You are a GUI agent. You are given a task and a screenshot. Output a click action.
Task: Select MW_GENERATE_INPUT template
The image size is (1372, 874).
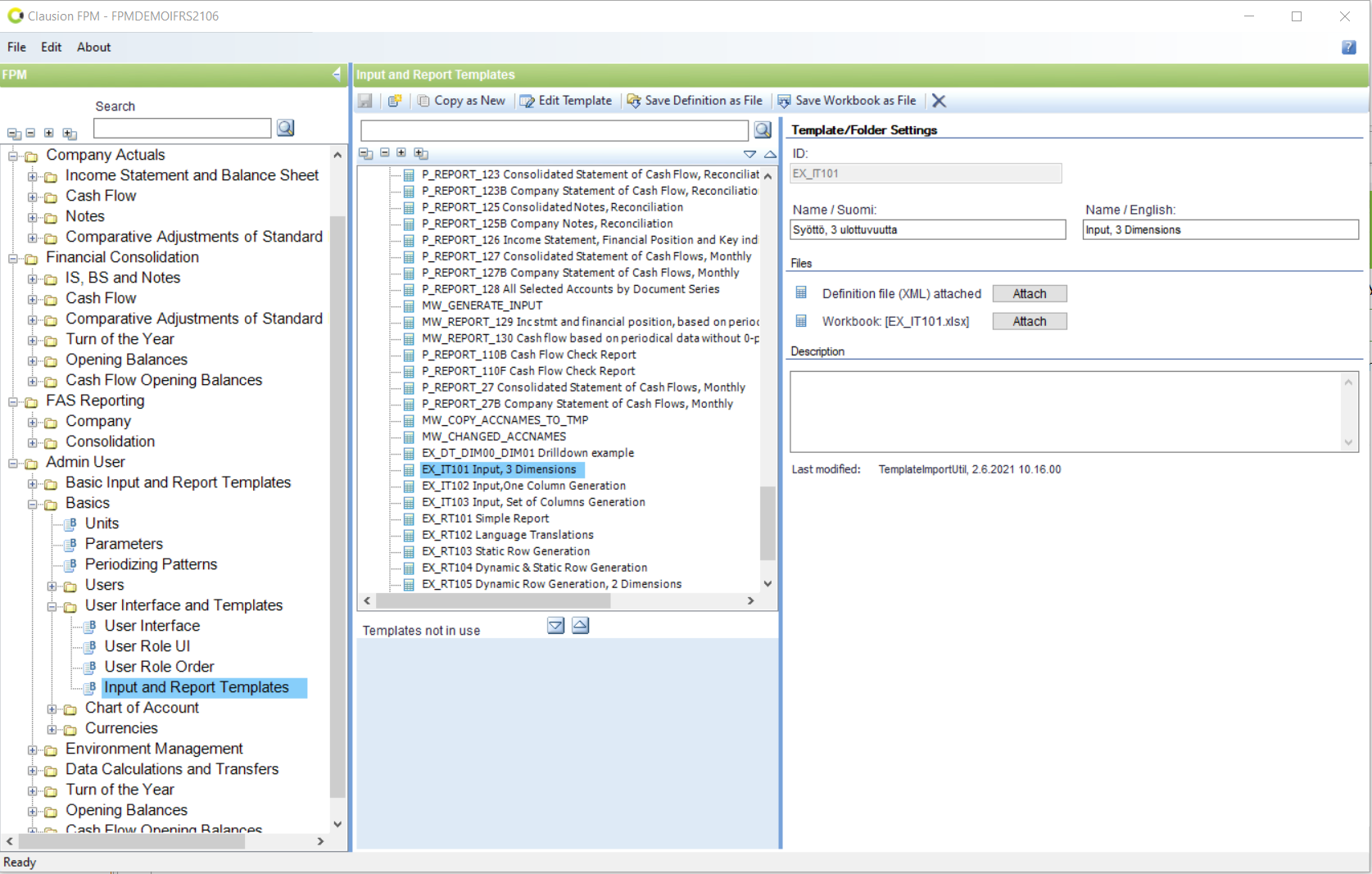point(482,306)
